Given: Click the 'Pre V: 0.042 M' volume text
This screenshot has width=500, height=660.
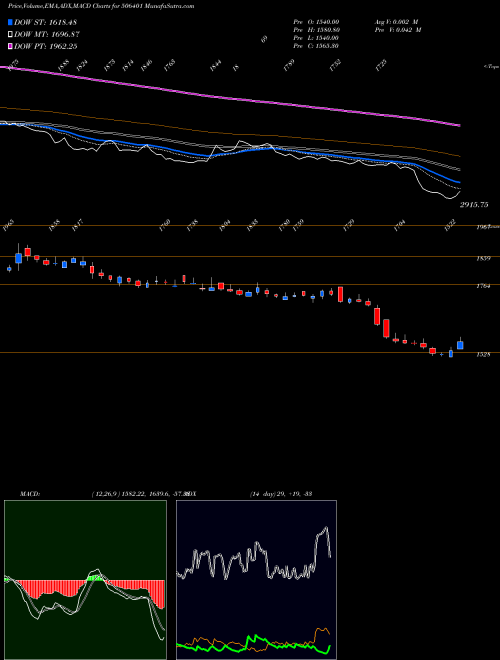Looking at the screenshot, I should (x=398, y=30).
